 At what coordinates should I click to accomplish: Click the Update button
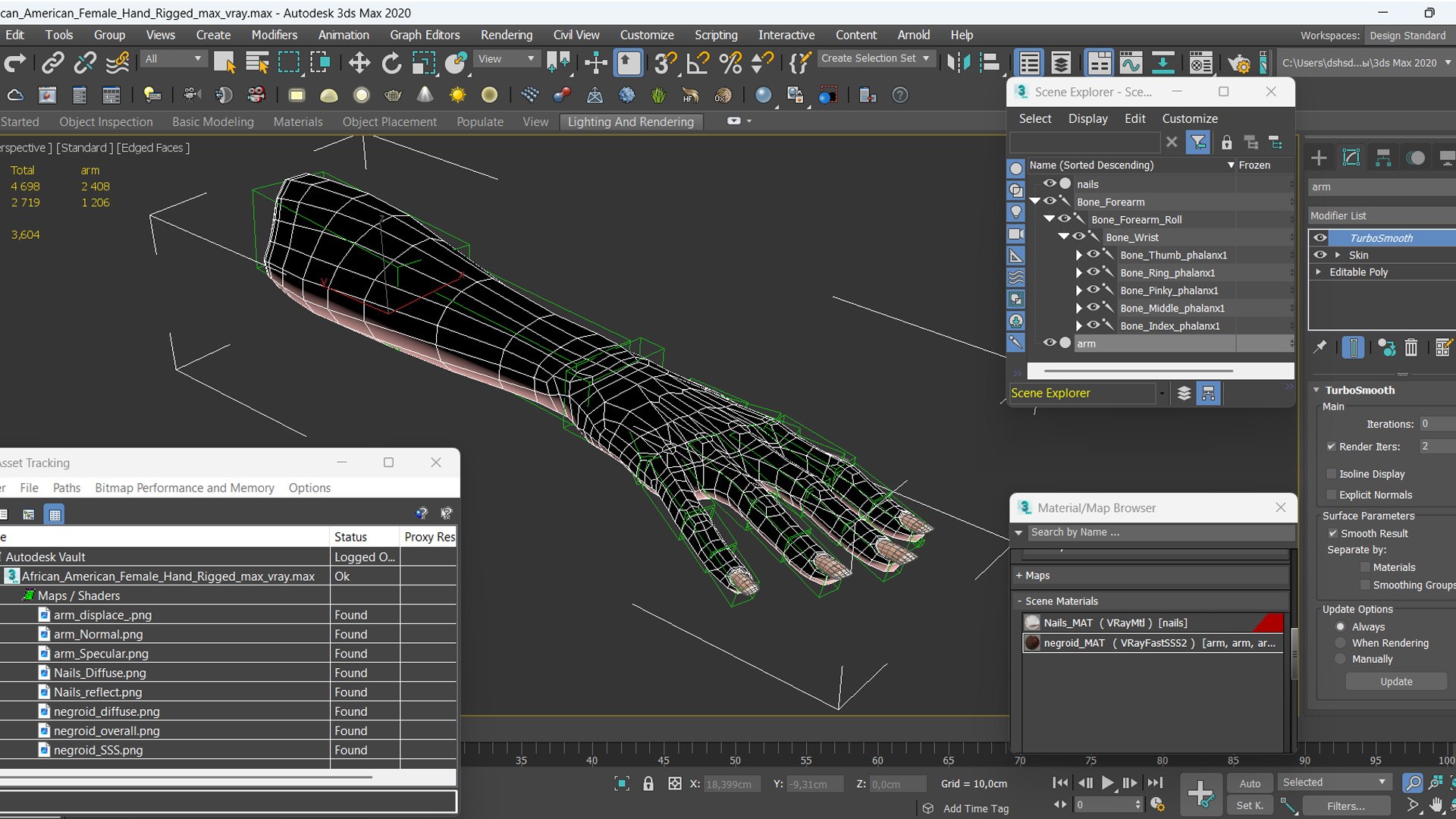(x=1396, y=682)
